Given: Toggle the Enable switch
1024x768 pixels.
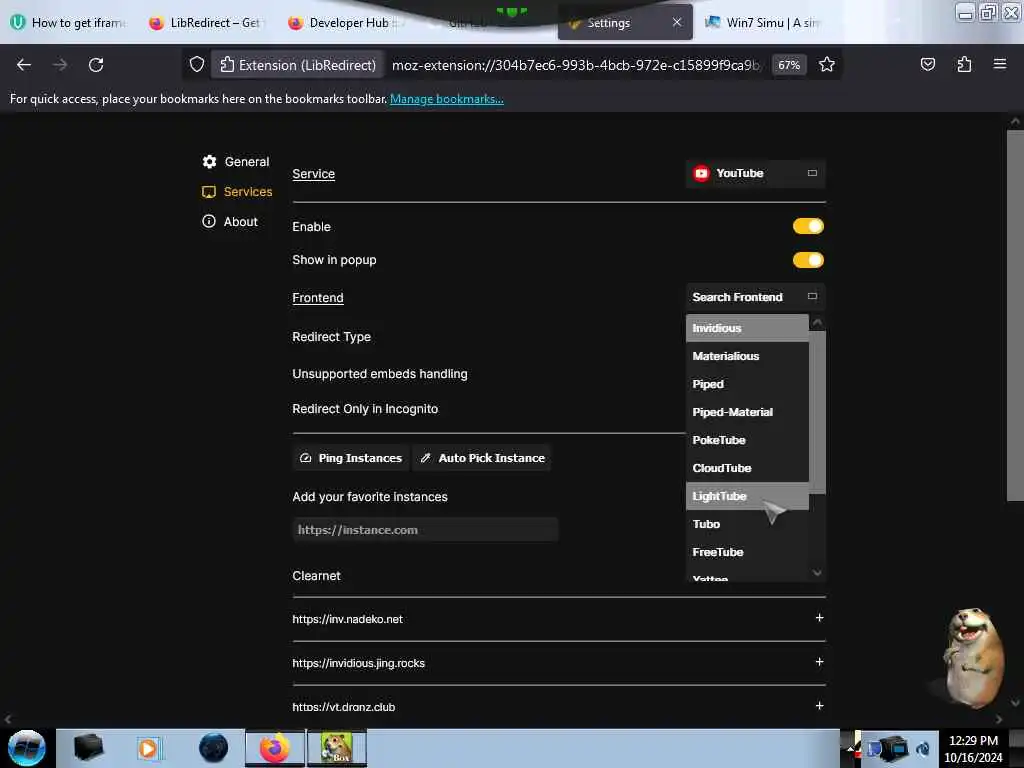Looking at the screenshot, I should point(808,226).
